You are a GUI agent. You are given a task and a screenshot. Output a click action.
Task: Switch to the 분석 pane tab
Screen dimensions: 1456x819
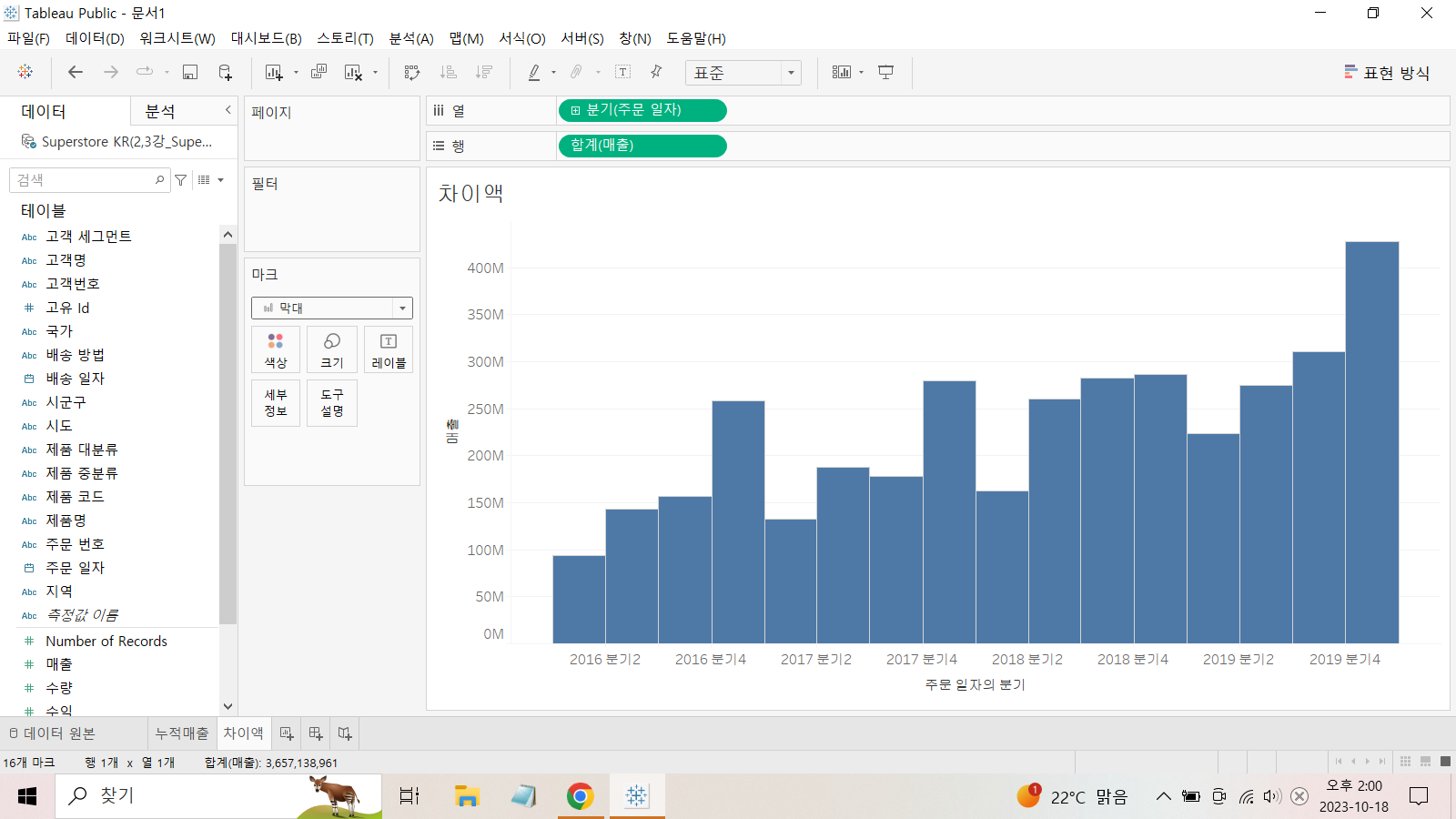[160, 111]
